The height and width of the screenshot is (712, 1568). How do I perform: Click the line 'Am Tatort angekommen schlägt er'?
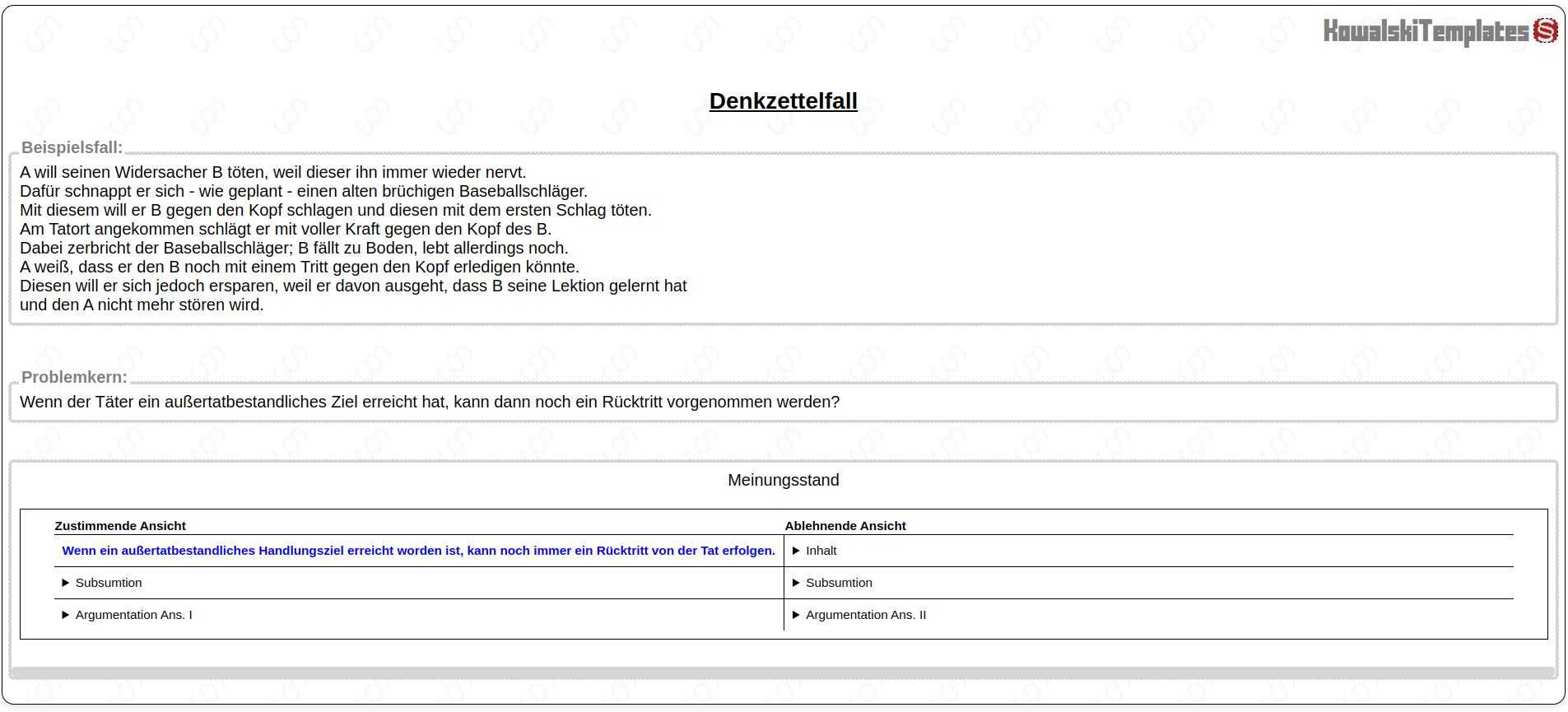tap(286, 229)
